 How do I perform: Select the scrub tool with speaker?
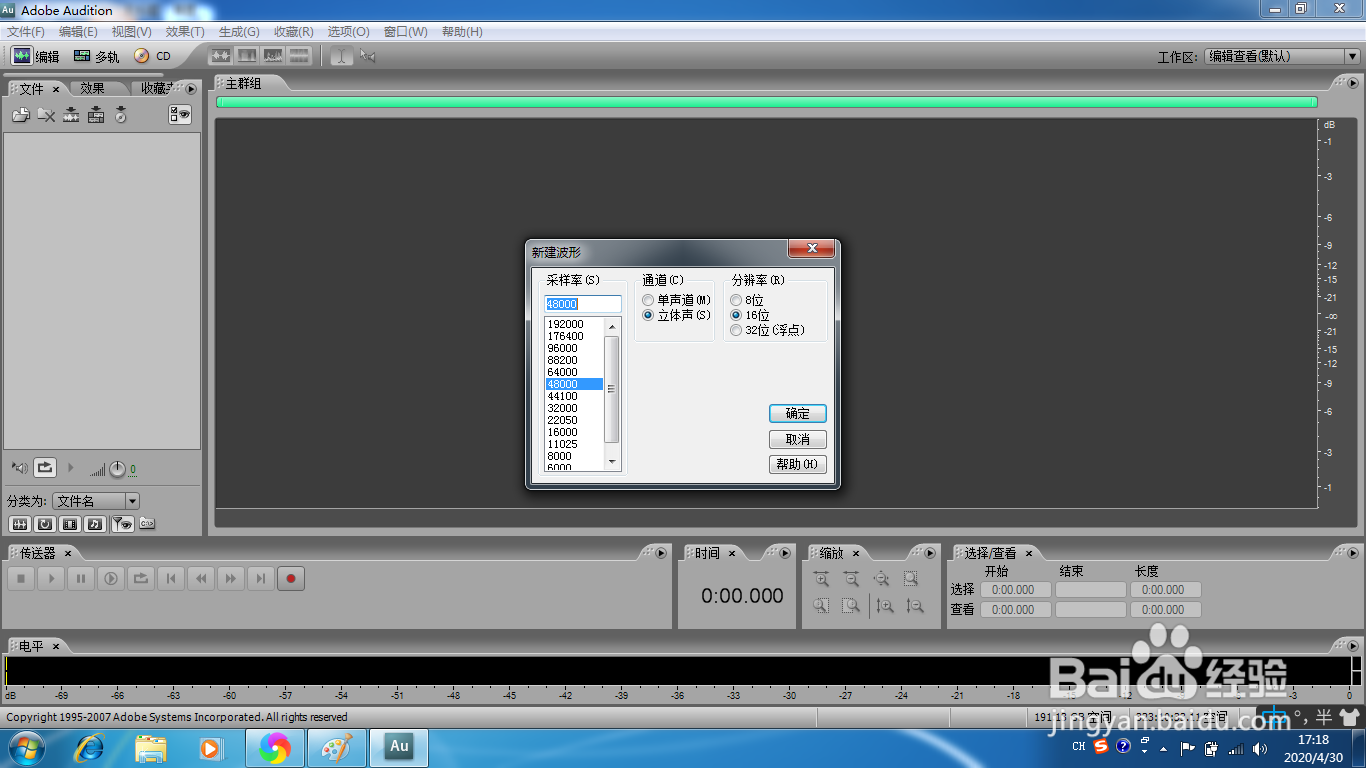click(368, 56)
